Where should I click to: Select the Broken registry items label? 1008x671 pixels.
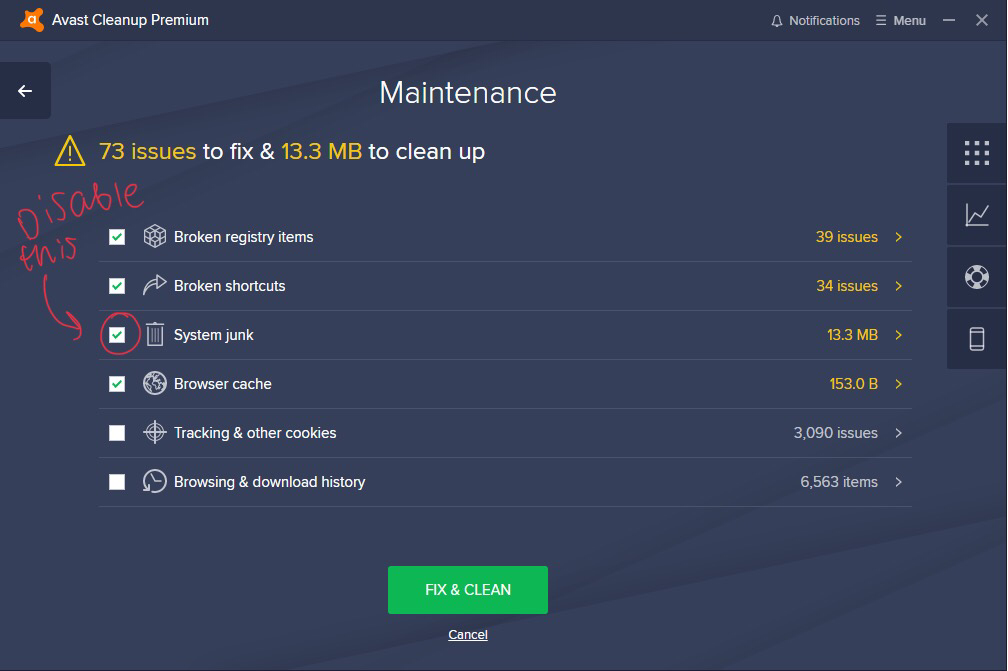pos(244,237)
